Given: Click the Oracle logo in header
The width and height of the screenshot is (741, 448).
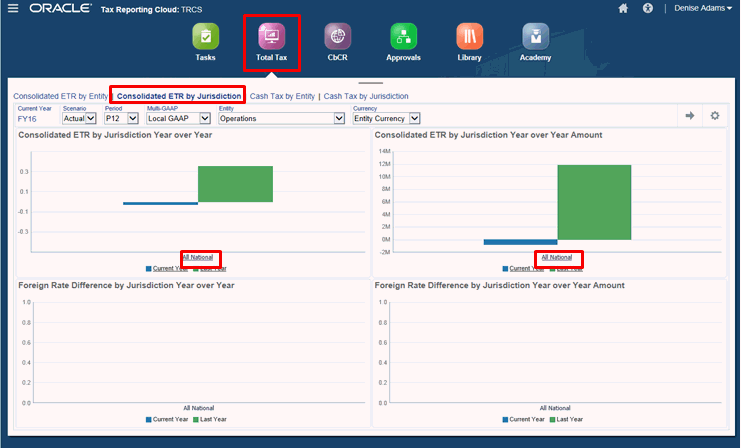Looking at the screenshot, I should (x=60, y=9).
